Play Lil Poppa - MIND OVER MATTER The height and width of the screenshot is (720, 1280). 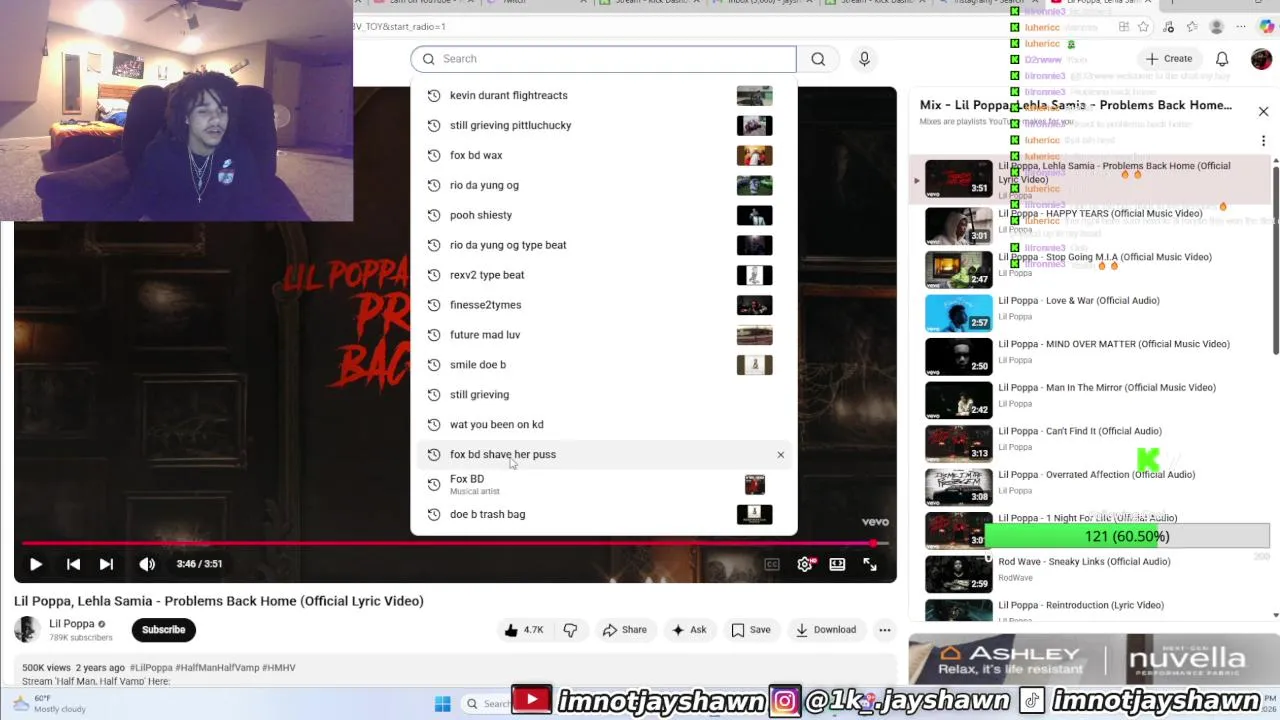click(x=1090, y=356)
